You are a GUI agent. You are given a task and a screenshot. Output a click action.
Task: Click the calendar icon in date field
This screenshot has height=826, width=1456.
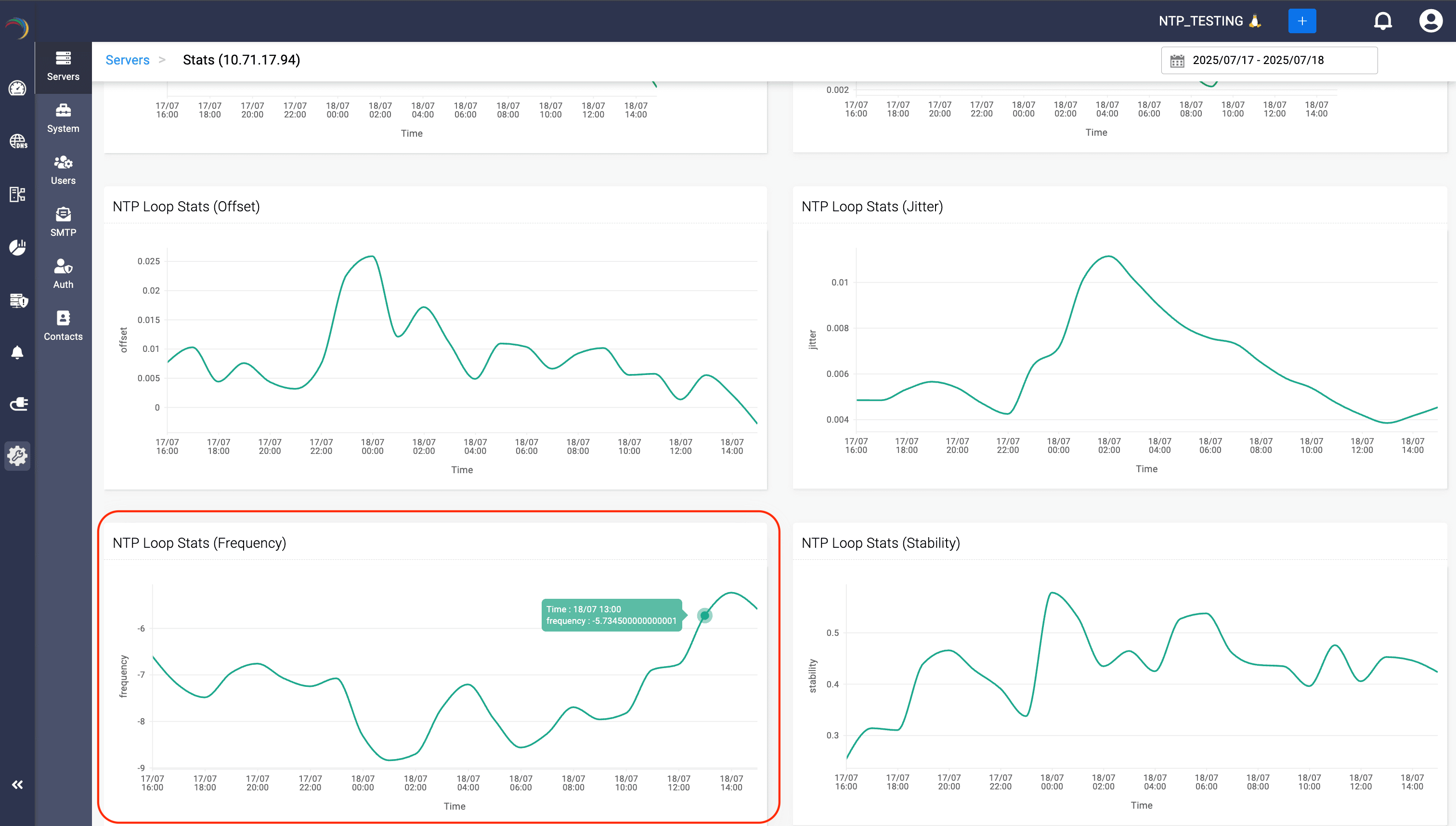1177,61
